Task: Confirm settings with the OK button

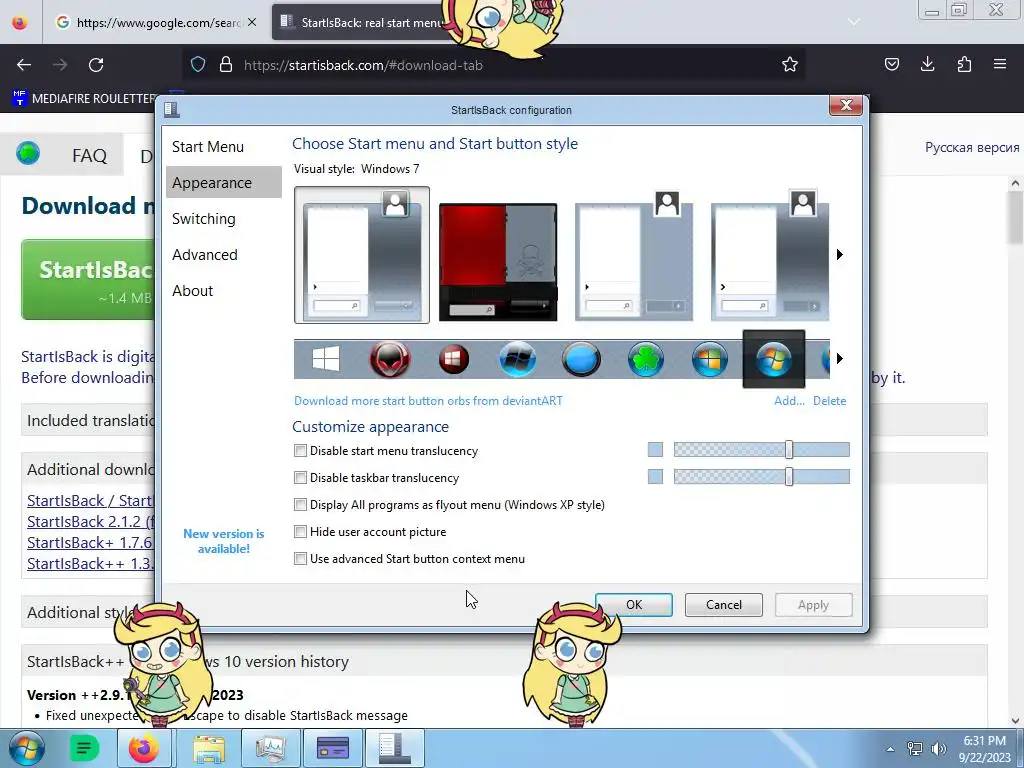Action: [633, 605]
